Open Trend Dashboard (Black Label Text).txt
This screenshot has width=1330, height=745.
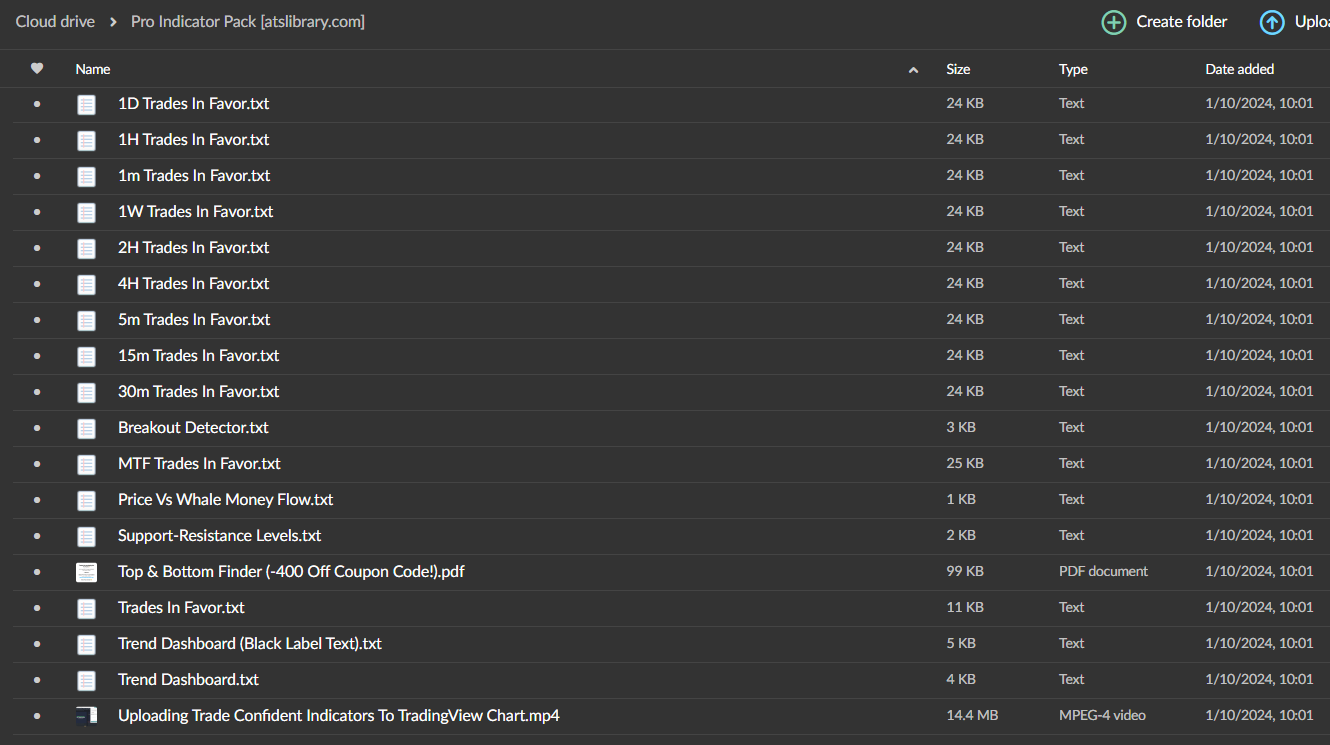[249, 644]
